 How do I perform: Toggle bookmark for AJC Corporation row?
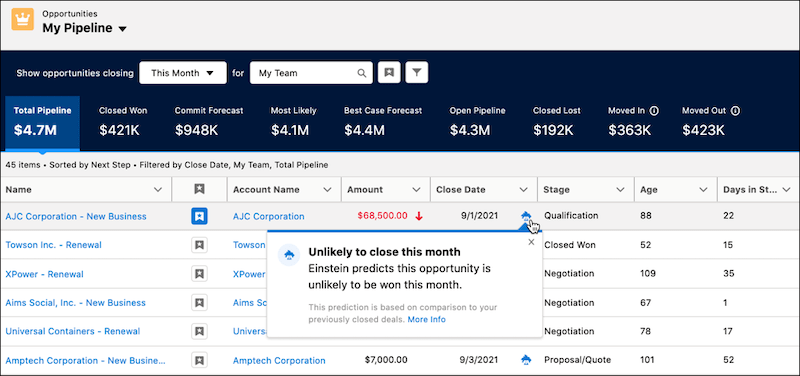199,216
